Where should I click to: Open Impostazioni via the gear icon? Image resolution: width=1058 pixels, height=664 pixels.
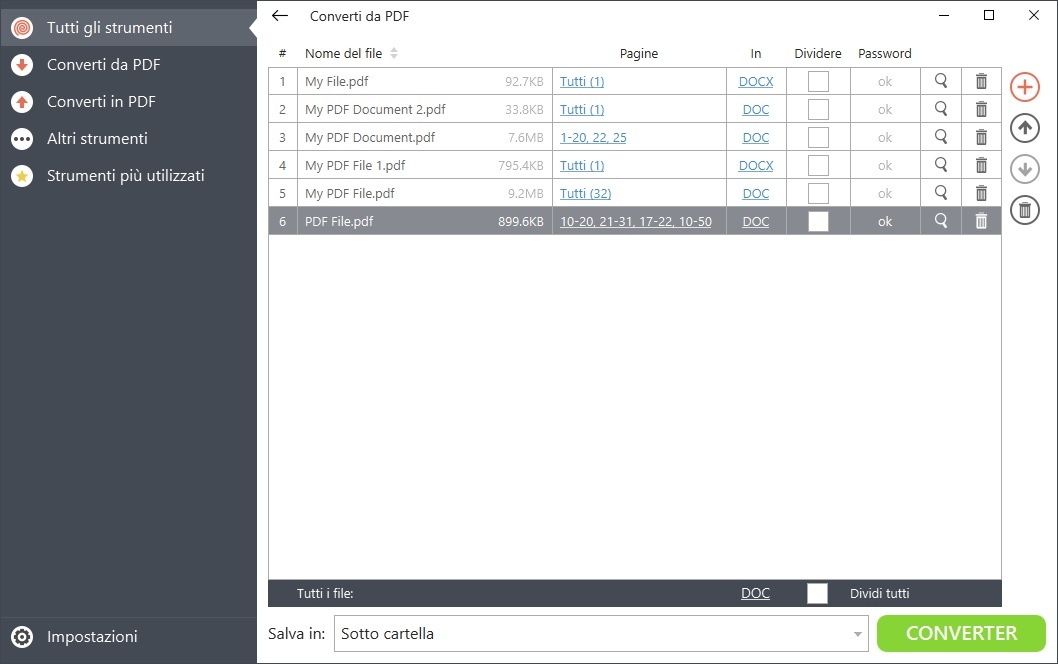[x=22, y=637]
